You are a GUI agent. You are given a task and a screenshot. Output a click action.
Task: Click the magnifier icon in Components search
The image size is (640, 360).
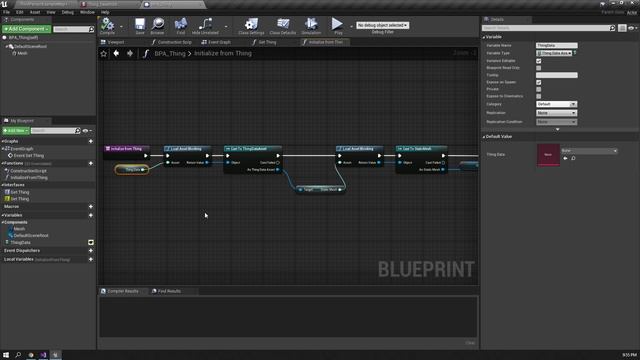(x=91, y=29)
